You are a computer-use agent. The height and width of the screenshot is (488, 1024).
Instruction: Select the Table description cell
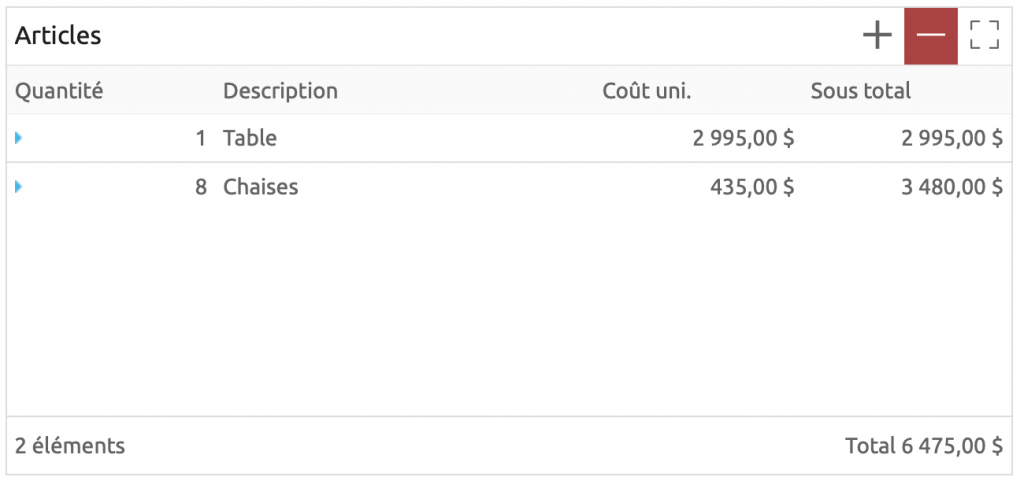tap(250, 138)
